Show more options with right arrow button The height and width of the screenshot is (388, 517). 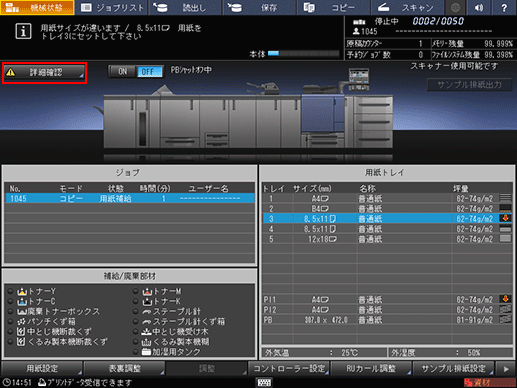pyautogui.click(x=506, y=368)
